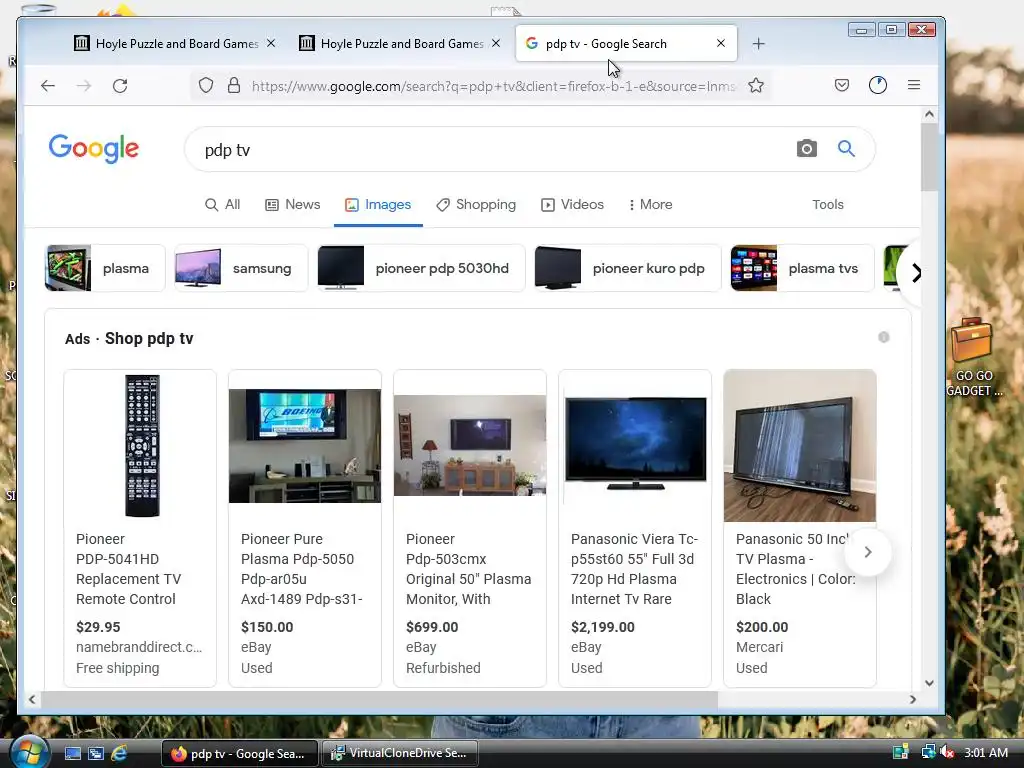
Task: Open Pioneer Pdp-503cmx monitor image
Action: [470, 445]
